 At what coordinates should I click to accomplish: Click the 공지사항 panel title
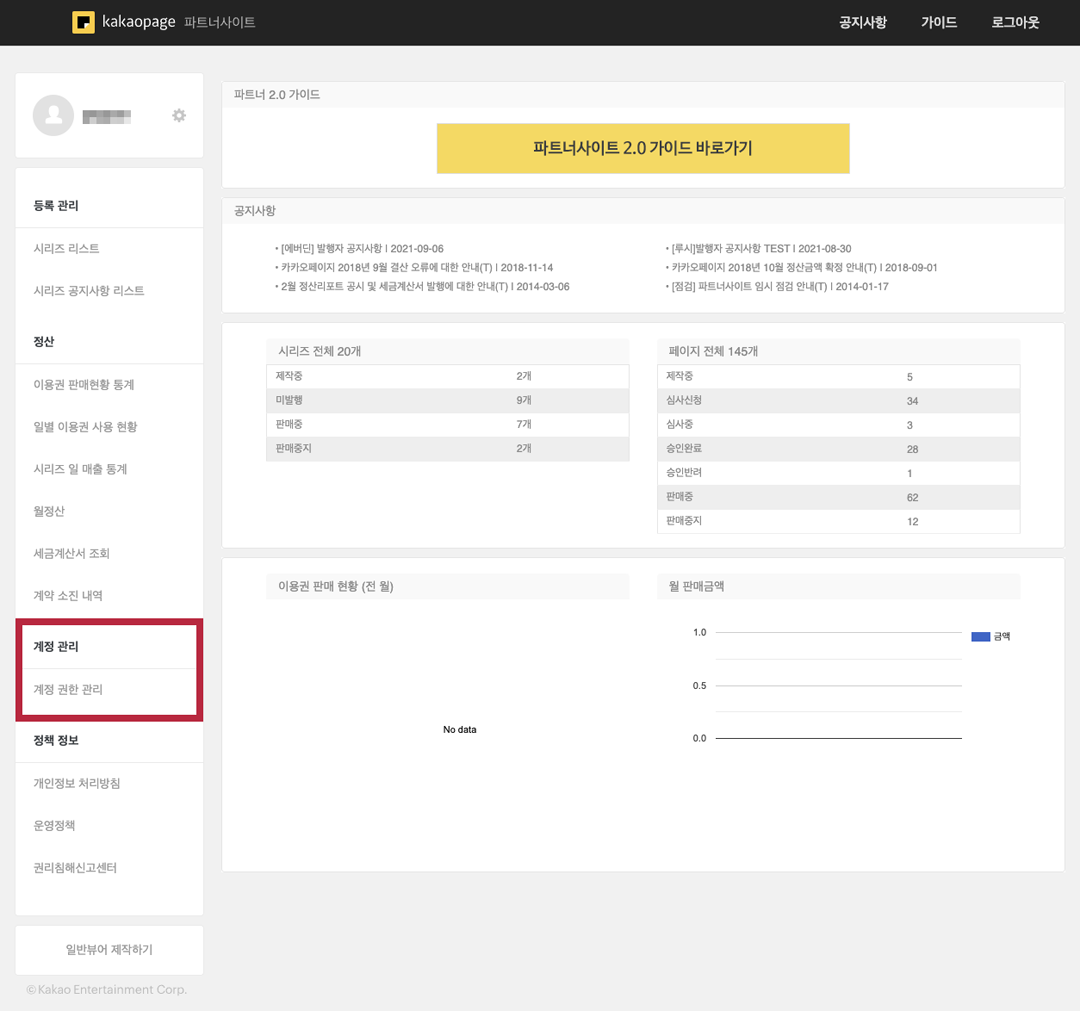click(x=255, y=211)
